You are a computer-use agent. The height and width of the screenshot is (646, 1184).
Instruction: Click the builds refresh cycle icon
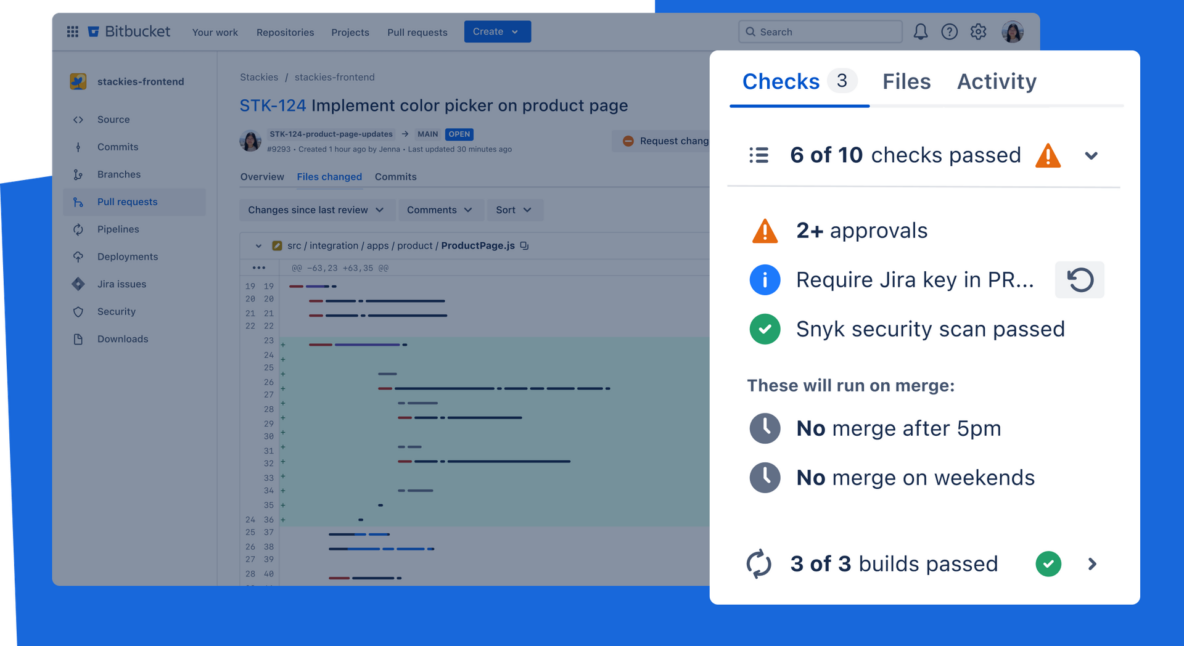[x=759, y=564]
